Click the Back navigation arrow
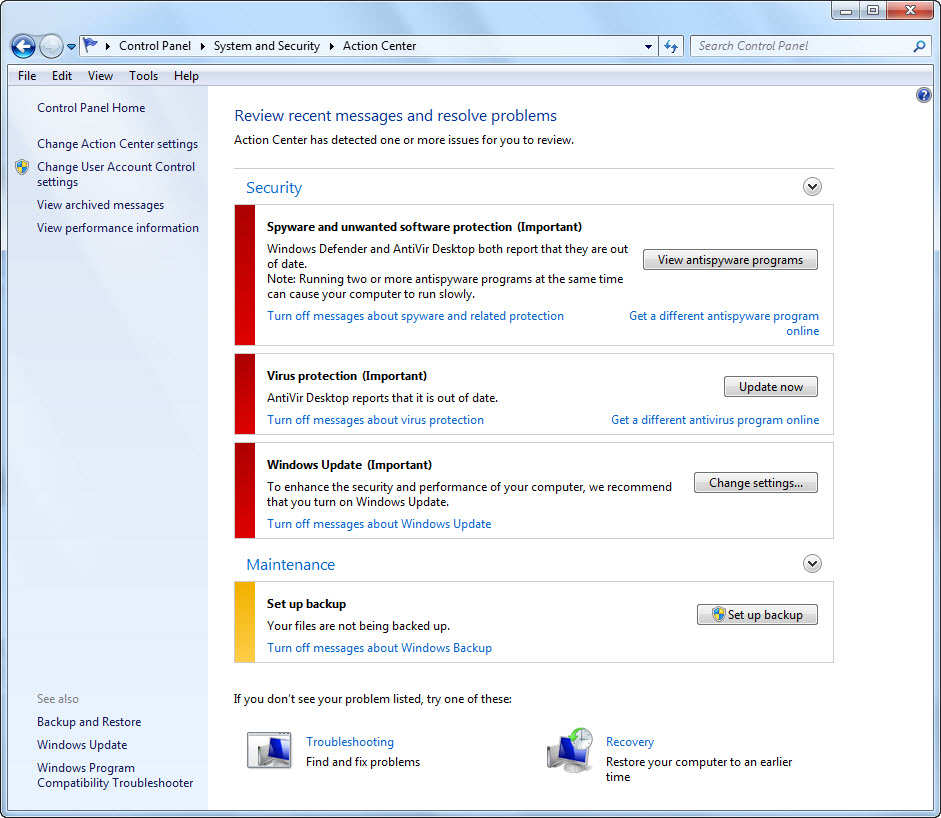 (x=23, y=46)
